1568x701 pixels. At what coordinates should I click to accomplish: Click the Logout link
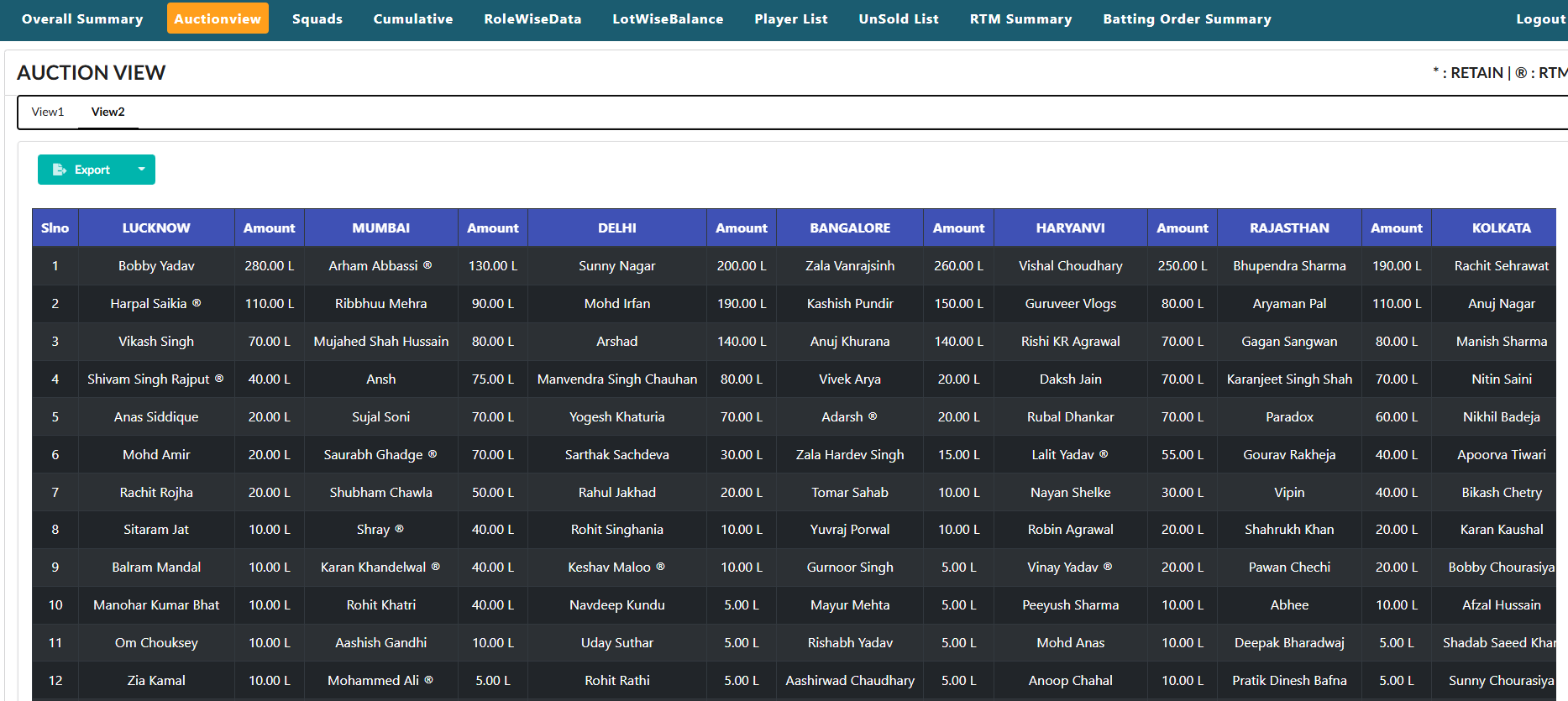1540,18
